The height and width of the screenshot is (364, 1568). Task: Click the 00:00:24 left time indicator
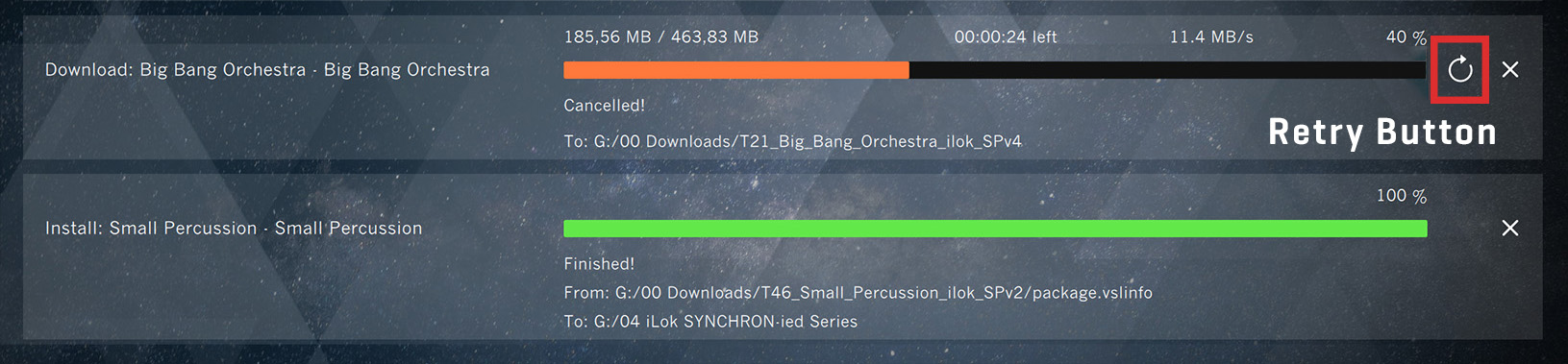coord(1006,37)
